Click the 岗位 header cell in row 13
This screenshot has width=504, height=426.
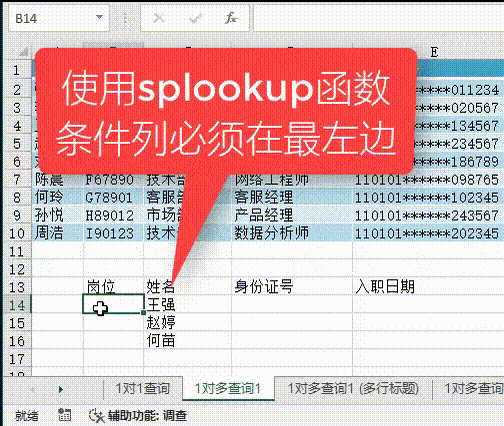pos(113,286)
